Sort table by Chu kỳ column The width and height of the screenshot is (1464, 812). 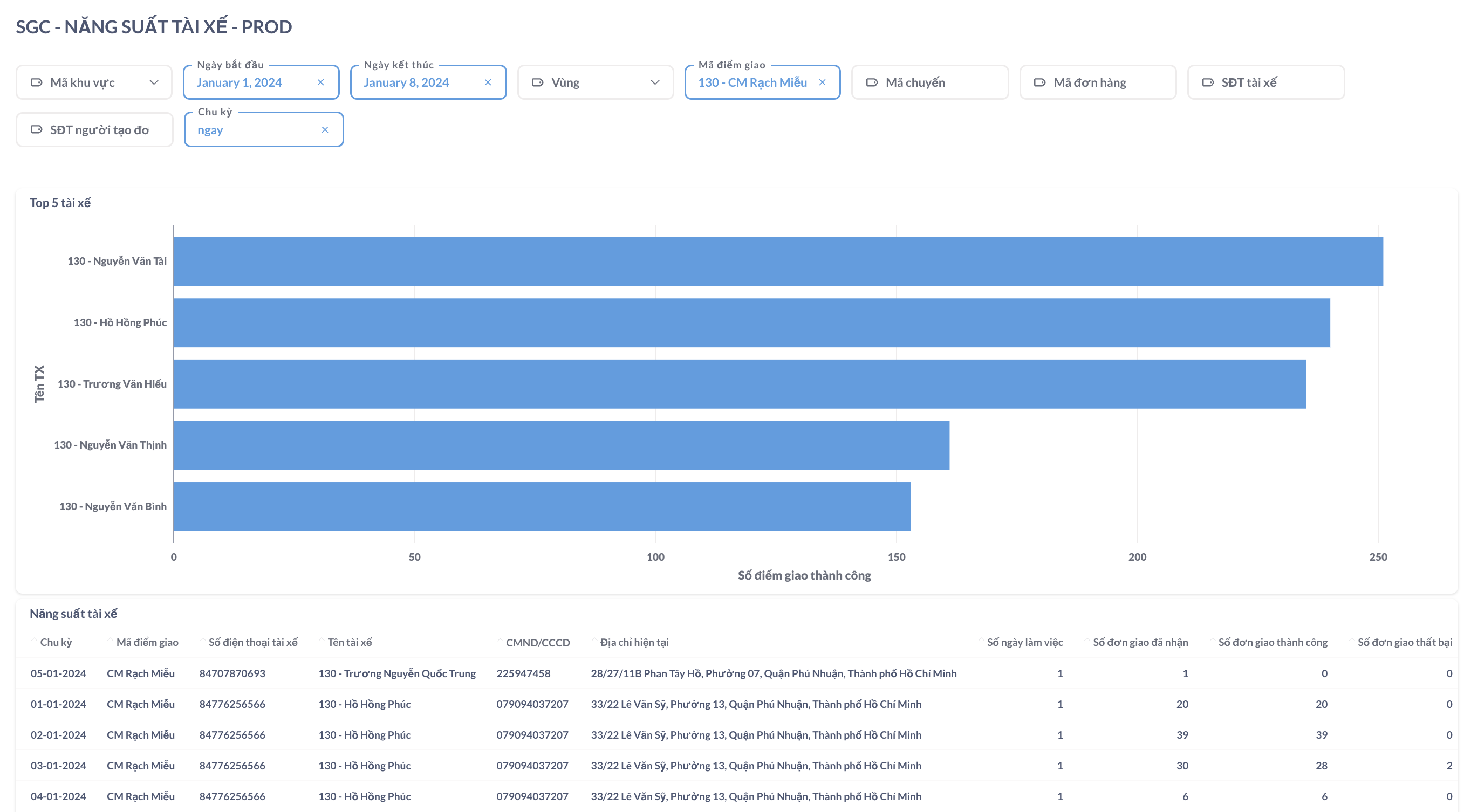click(56, 642)
